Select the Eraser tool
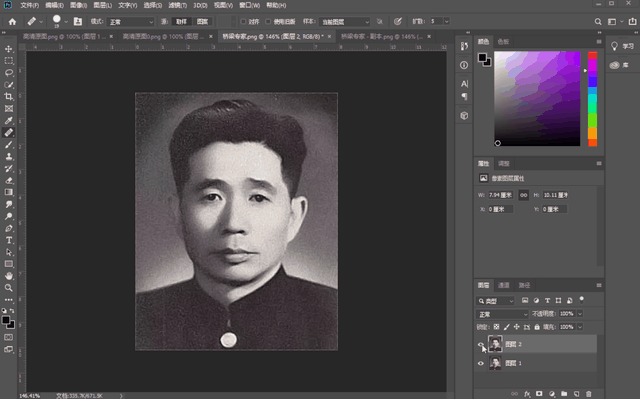 tap(9, 180)
